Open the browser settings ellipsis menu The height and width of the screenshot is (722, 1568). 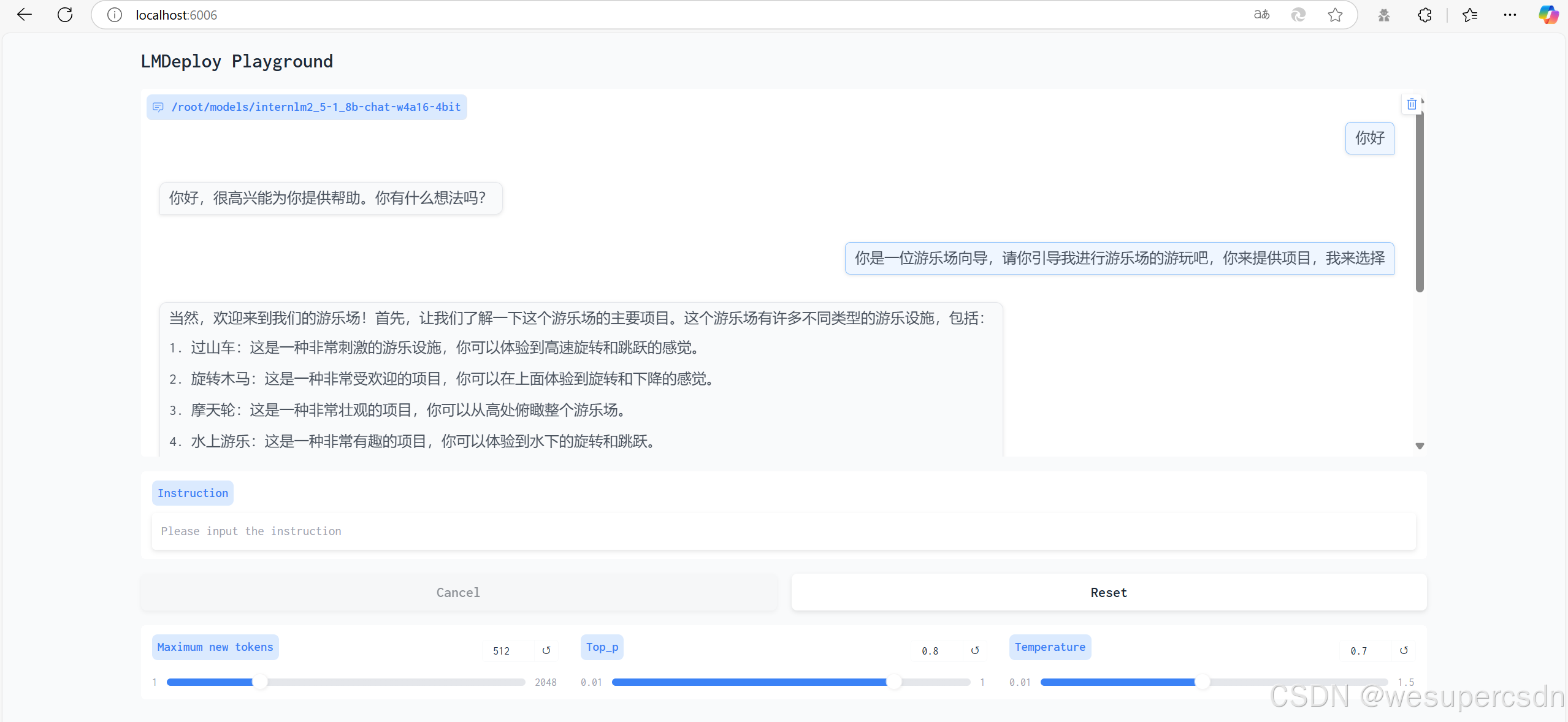pos(1510,15)
